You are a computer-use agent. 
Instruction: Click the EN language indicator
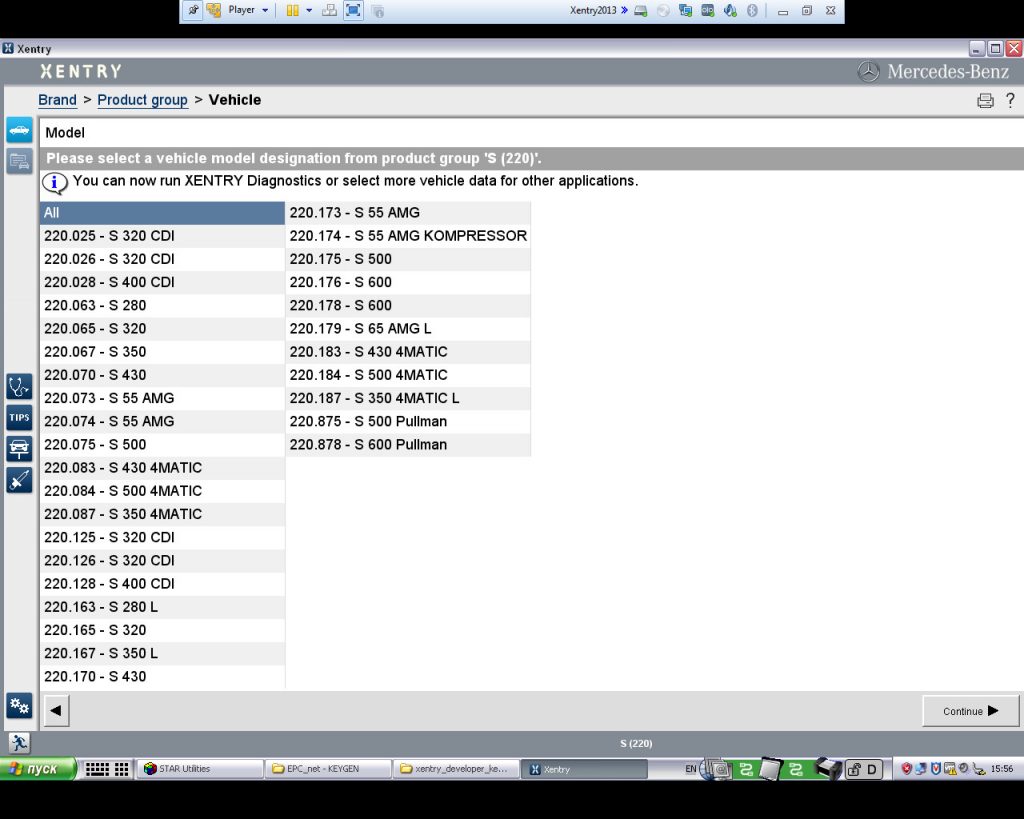tap(690, 769)
